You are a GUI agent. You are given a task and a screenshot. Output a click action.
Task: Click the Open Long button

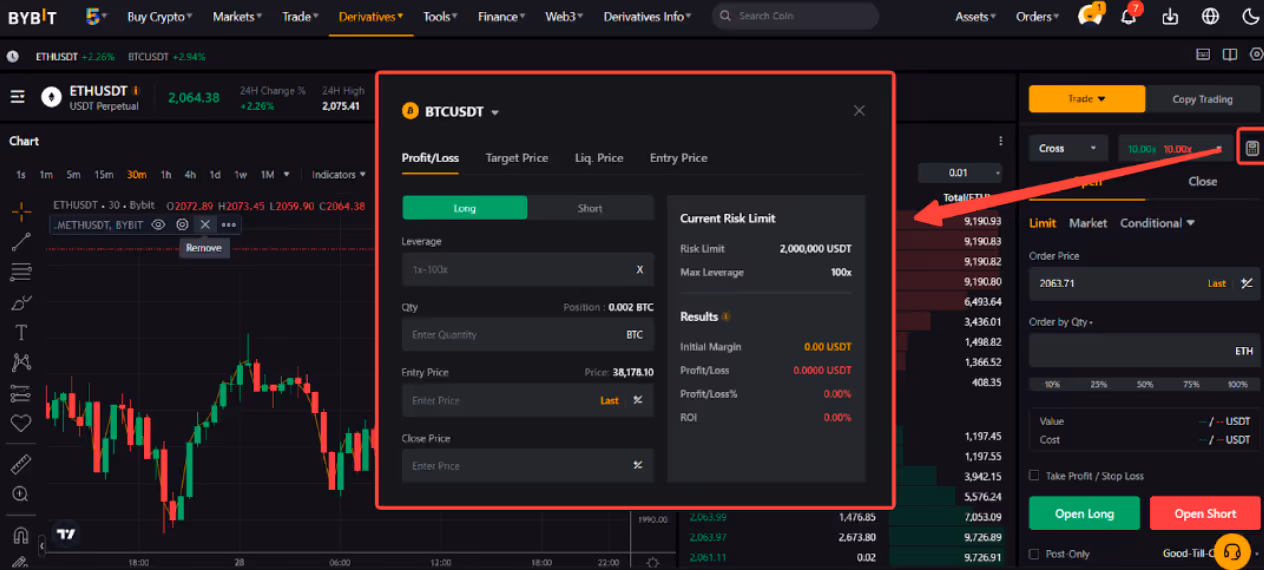pyautogui.click(x=1085, y=513)
